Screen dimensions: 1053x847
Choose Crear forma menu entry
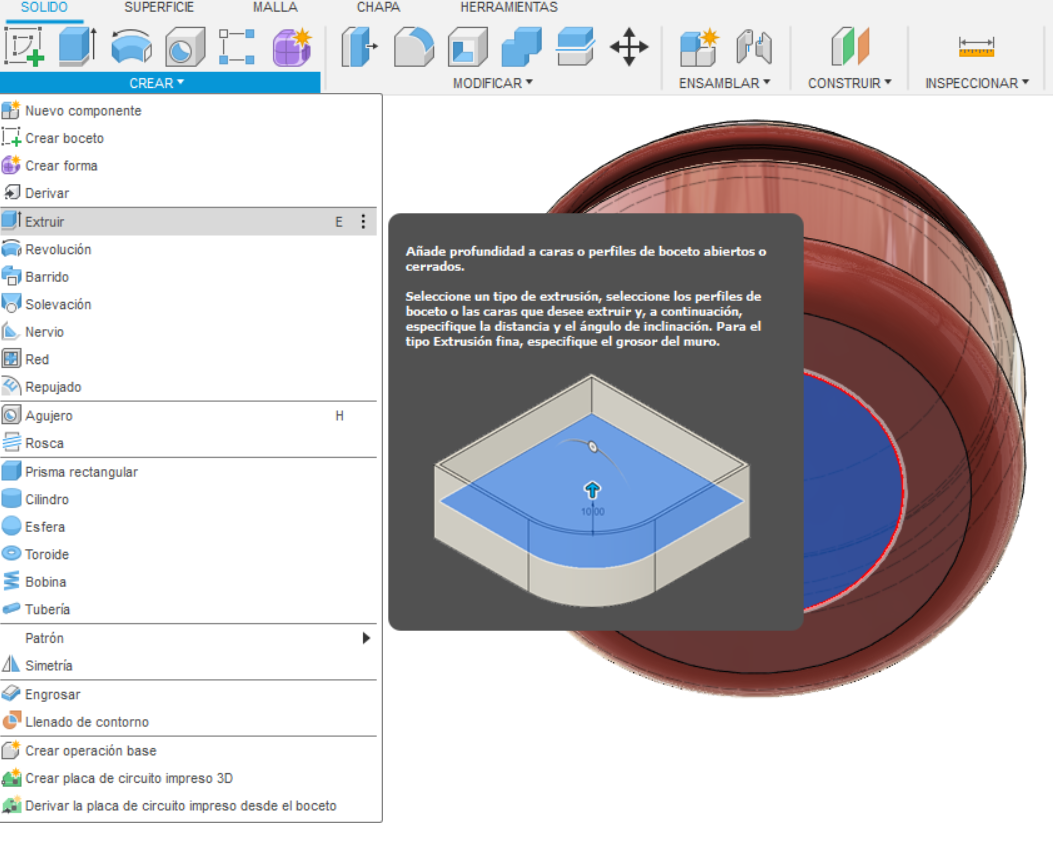(x=189, y=166)
